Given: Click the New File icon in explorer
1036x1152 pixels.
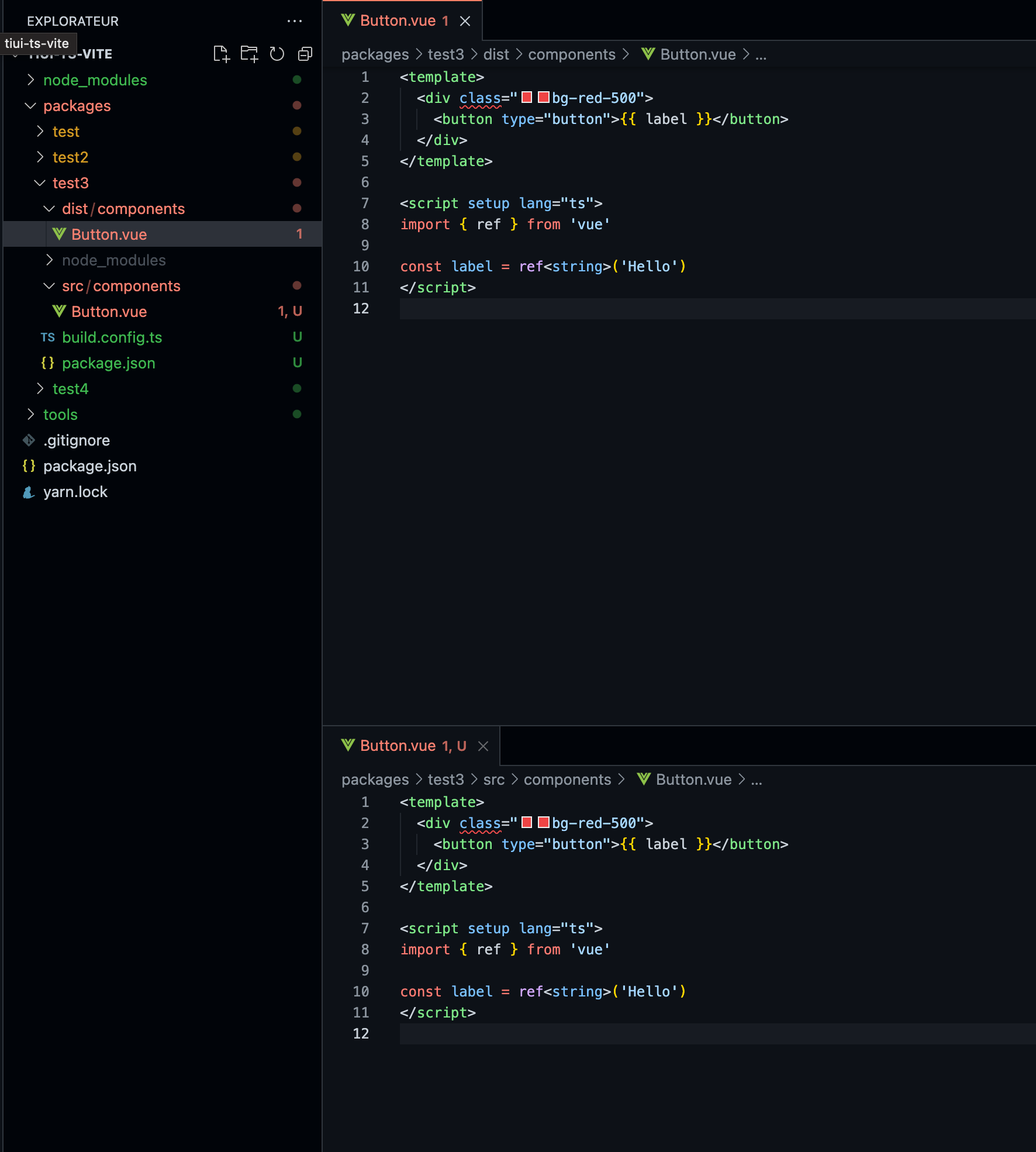Looking at the screenshot, I should point(221,54).
